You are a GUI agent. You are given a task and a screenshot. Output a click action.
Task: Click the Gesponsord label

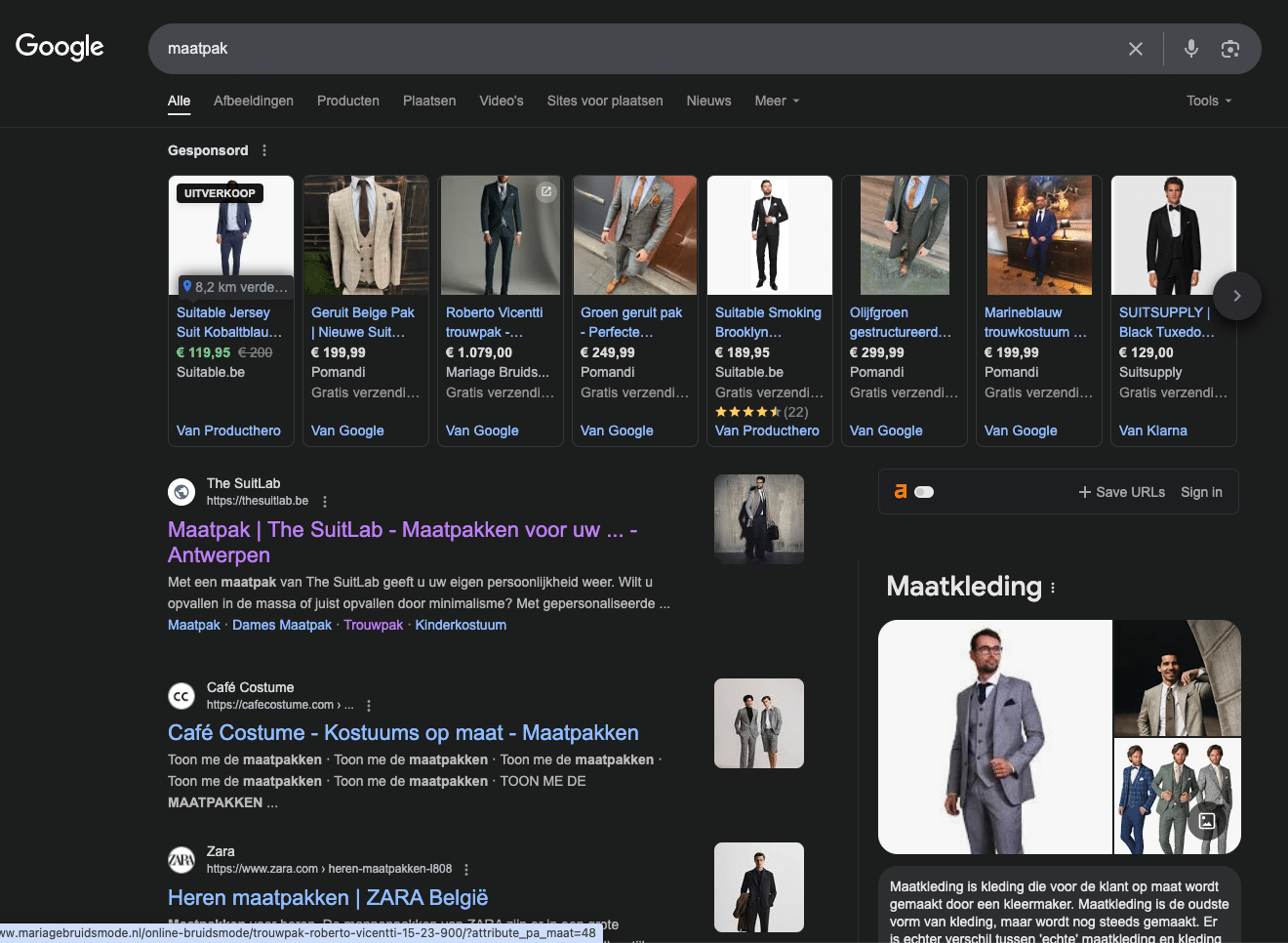tap(208, 150)
